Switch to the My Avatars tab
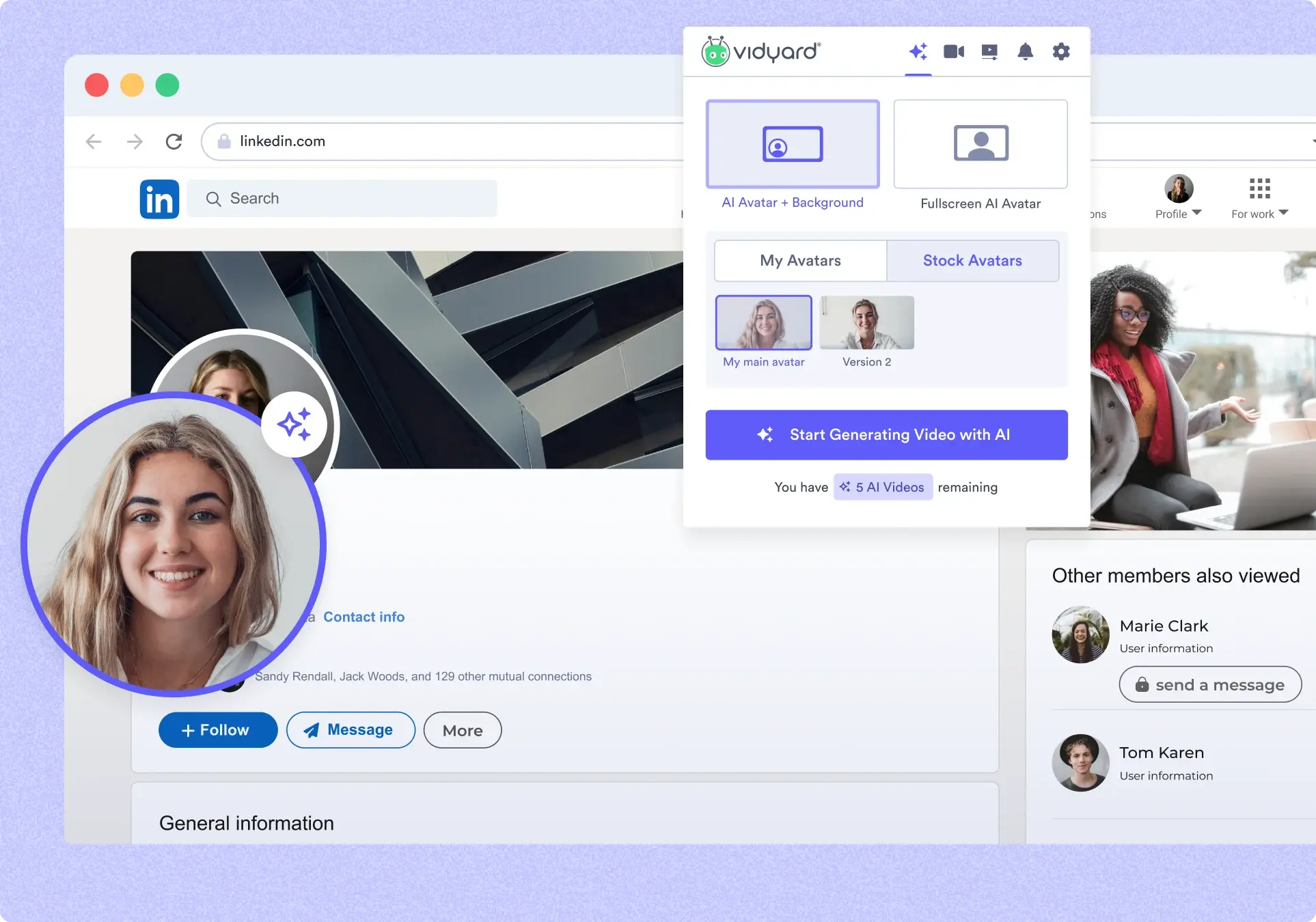Screen dimensions: 1316x922 (x=800, y=260)
